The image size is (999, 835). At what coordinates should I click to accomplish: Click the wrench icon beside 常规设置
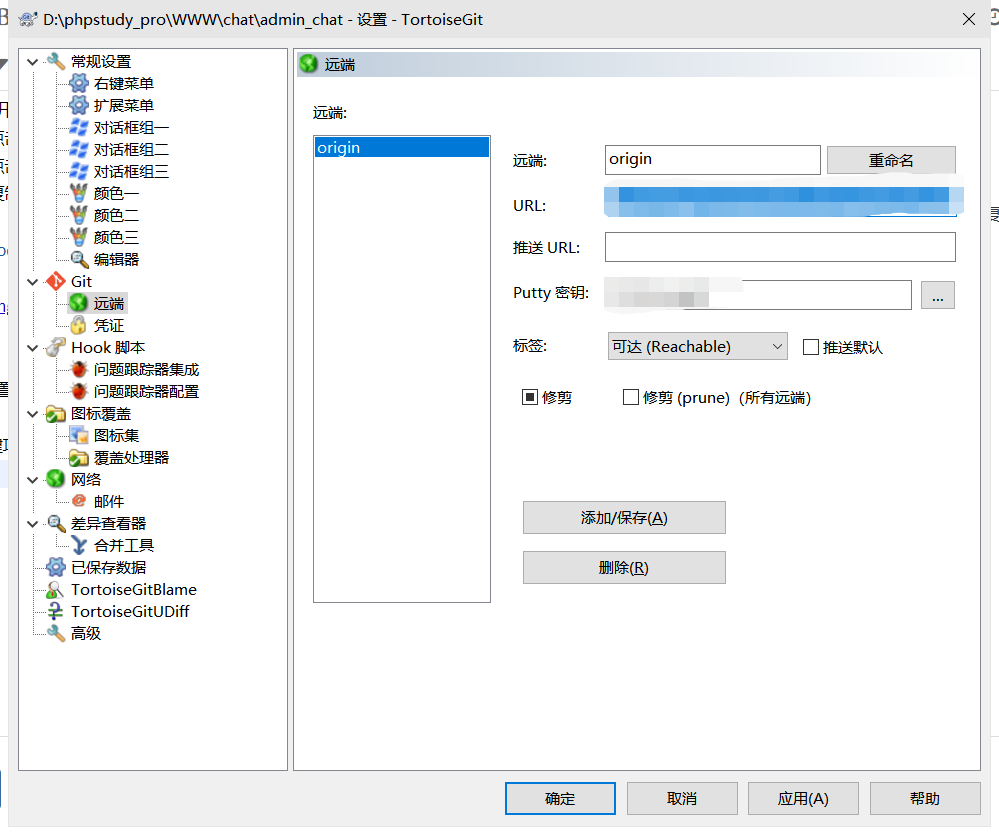[56, 61]
